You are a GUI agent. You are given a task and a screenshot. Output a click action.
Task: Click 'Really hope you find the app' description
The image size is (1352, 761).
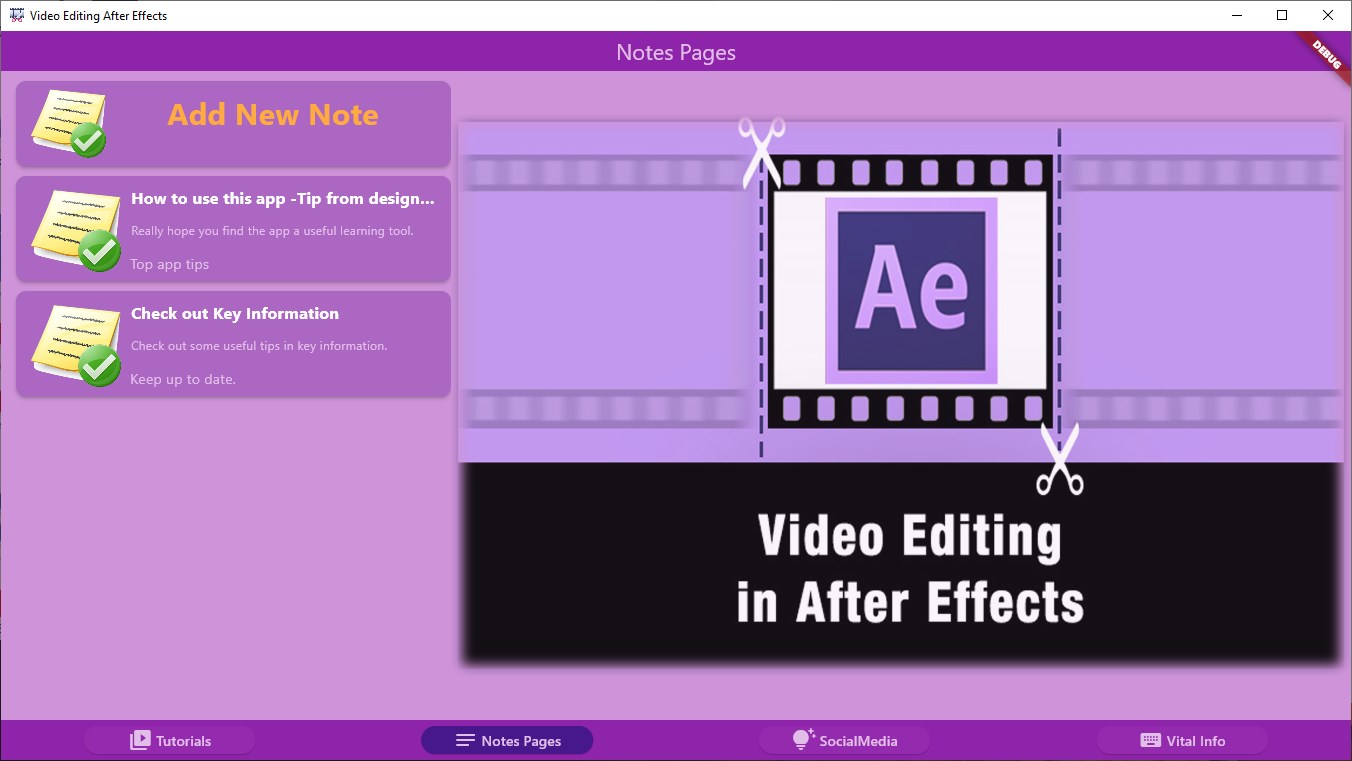[x=272, y=231]
